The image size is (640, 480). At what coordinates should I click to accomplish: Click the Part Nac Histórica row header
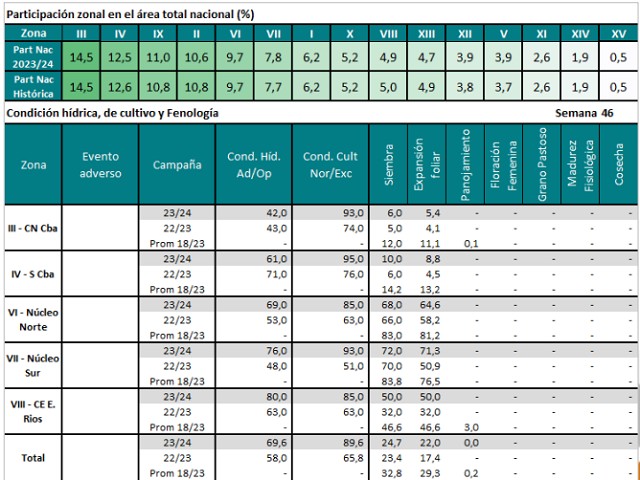coord(33,87)
